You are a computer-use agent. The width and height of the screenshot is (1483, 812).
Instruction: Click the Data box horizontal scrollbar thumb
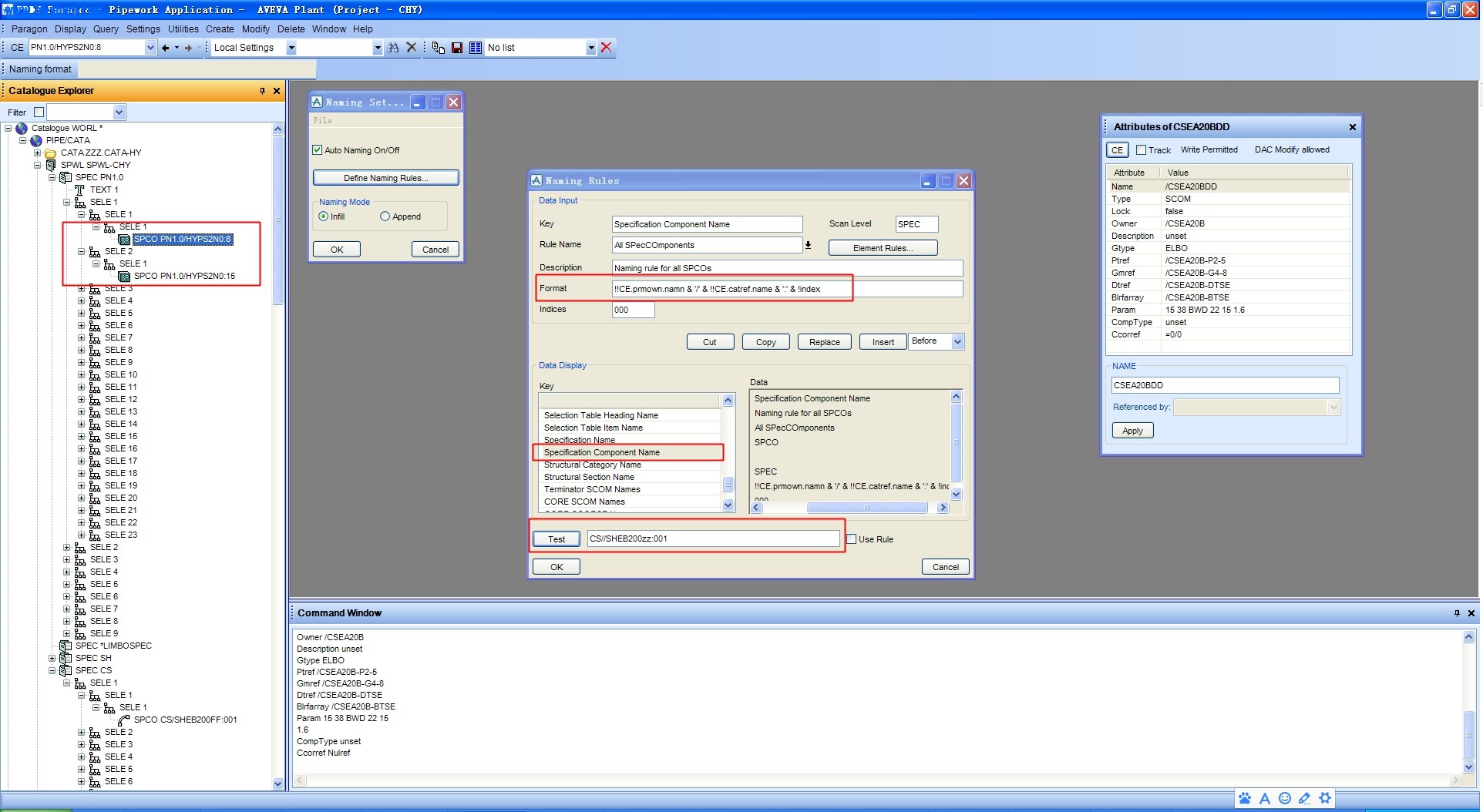tap(866, 508)
